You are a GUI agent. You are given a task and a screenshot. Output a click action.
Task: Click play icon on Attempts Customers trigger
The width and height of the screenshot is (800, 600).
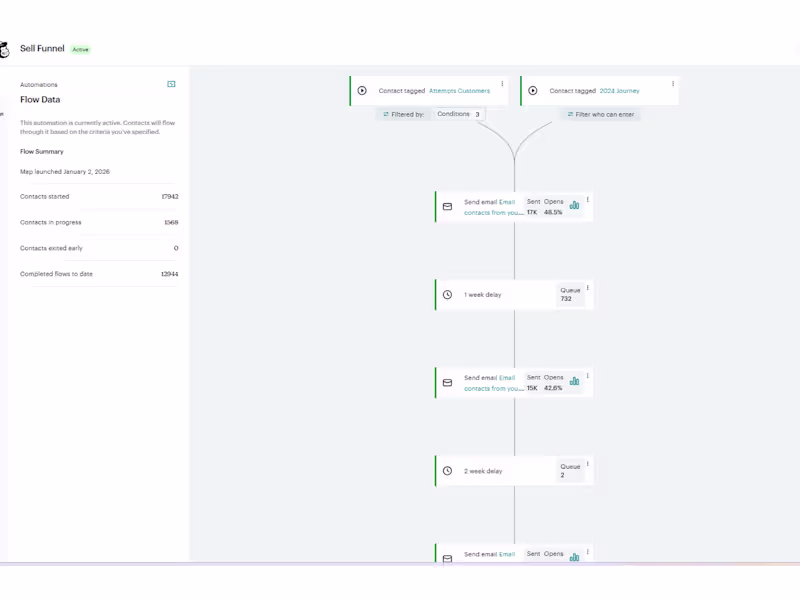point(362,91)
